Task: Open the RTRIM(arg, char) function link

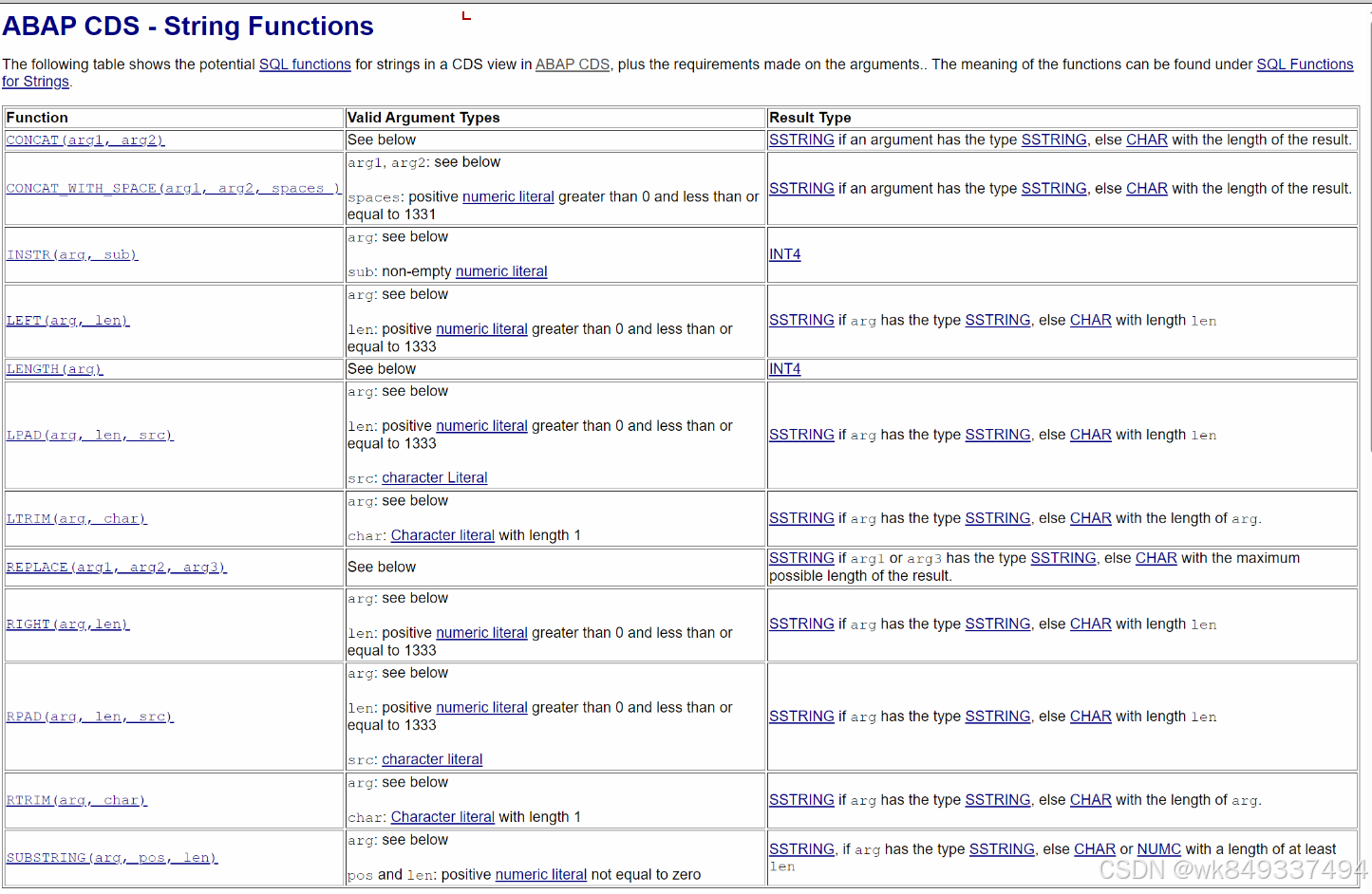Action: tap(77, 801)
